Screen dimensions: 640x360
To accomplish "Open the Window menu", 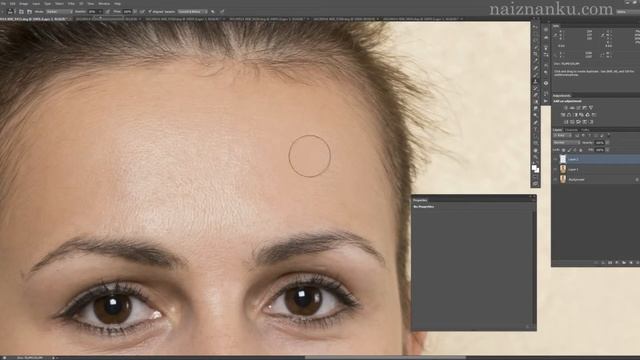I will coord(104,3).
